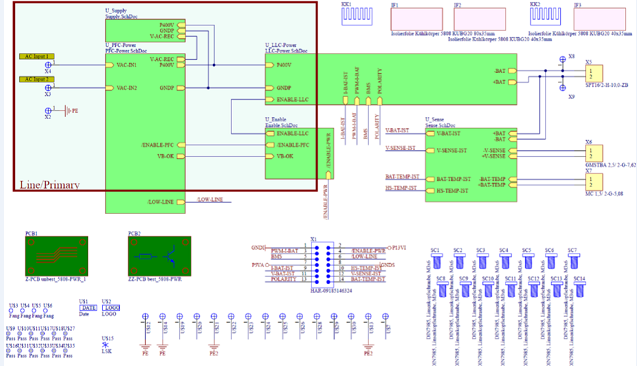Click the US2 LOGO symbol
This screenshot has height=366, width=637.
111,308
